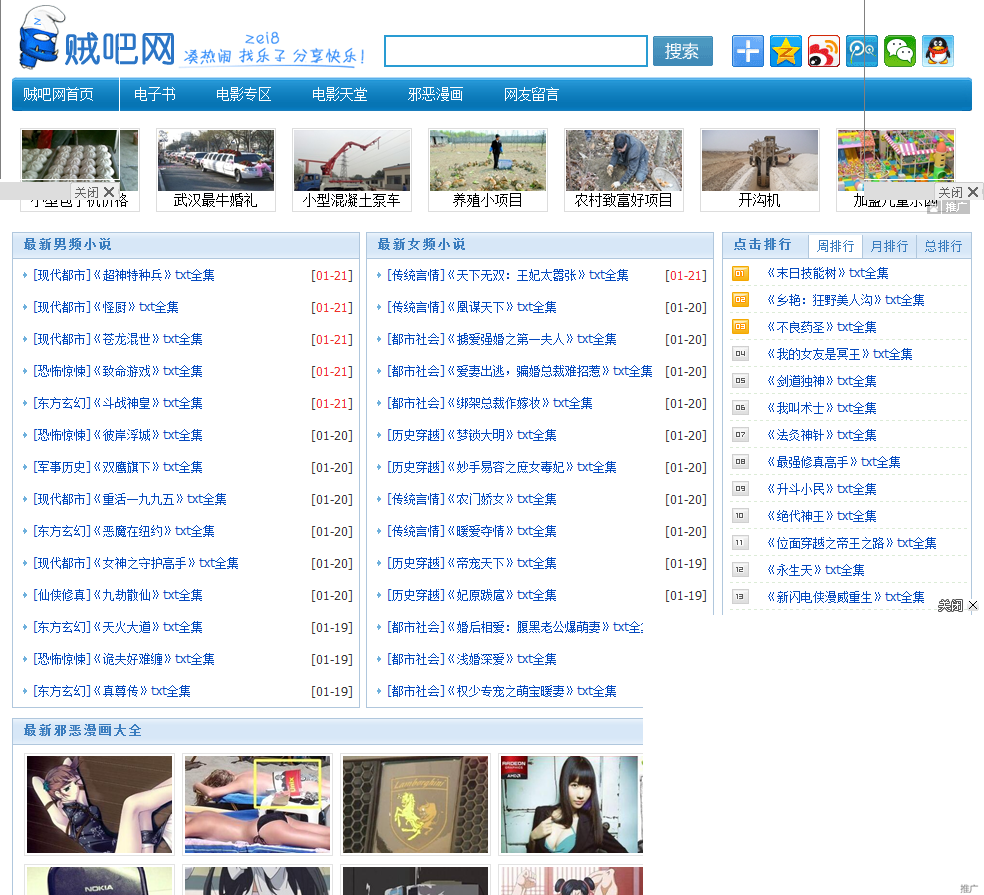This screenshot has height=895, width=984.
Task: Focus the search input box
Action: [516, 51]
